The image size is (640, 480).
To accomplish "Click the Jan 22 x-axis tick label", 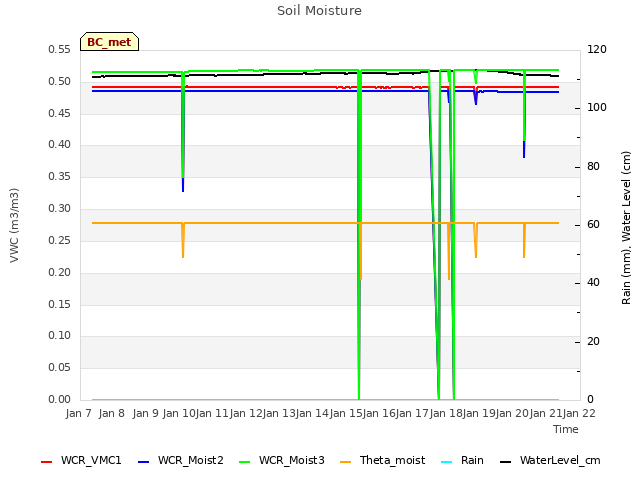I will click(x=579, y=413).
